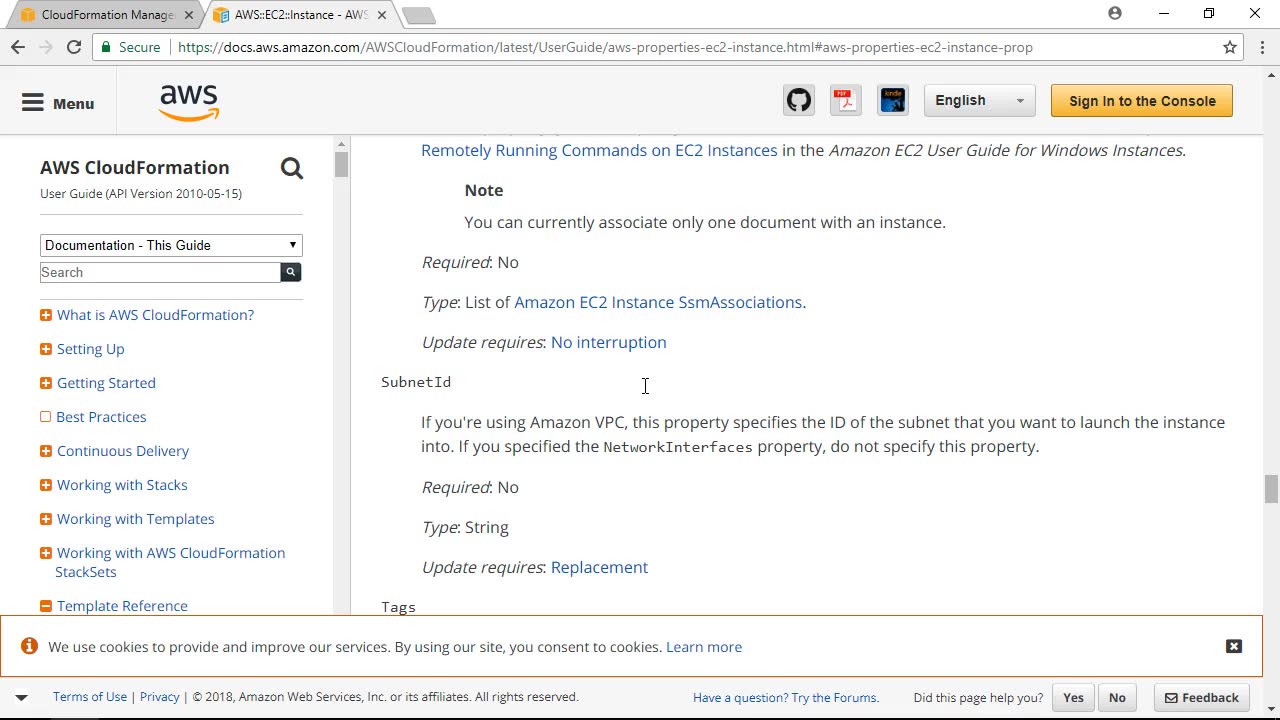The height and width of the screenshot is (720, 1280).
Task: Open the English language dropdown
Action: tap(979, 100)
